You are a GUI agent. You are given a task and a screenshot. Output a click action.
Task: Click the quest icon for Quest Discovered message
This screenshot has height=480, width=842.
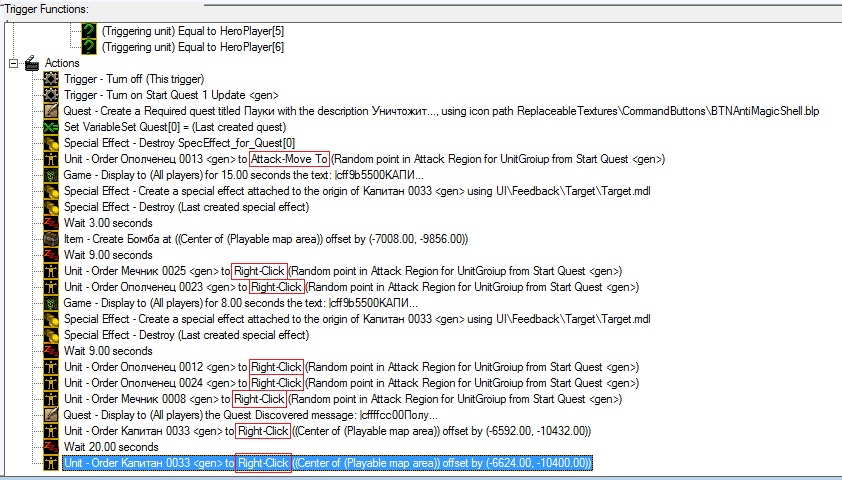[x=51, y=415]
